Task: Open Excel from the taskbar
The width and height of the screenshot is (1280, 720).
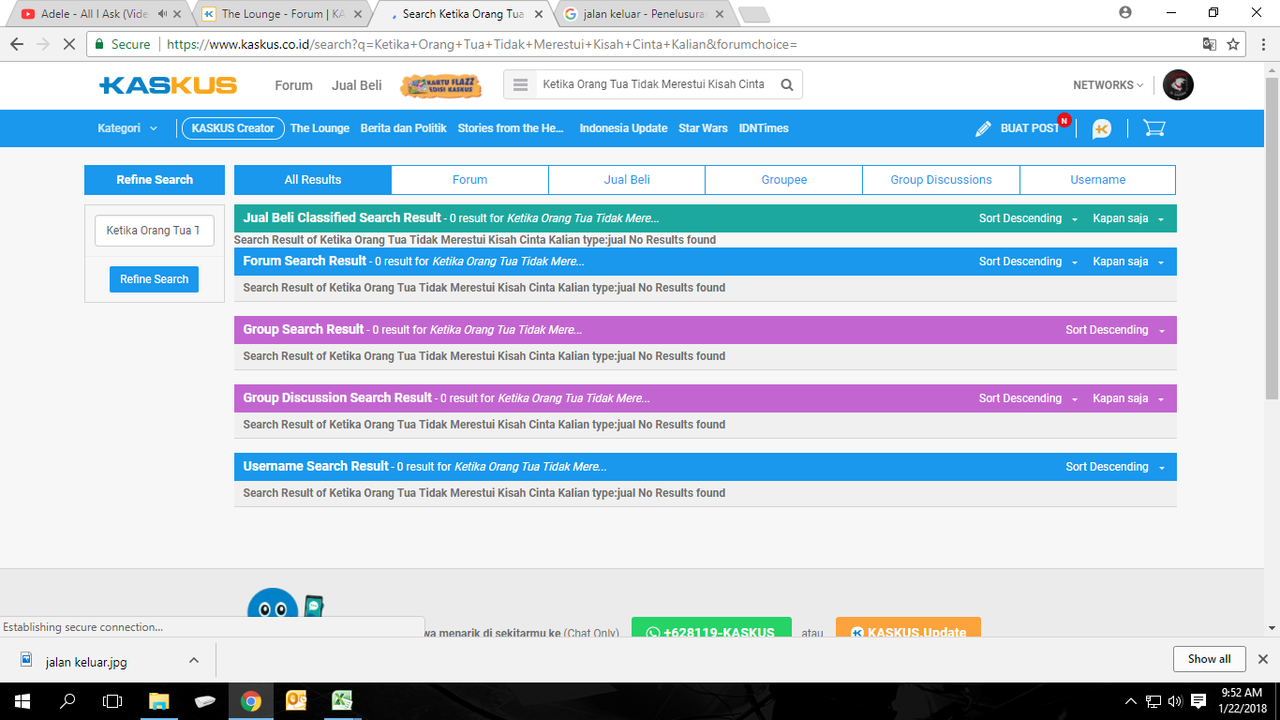Action: click(x=342, y=701)
